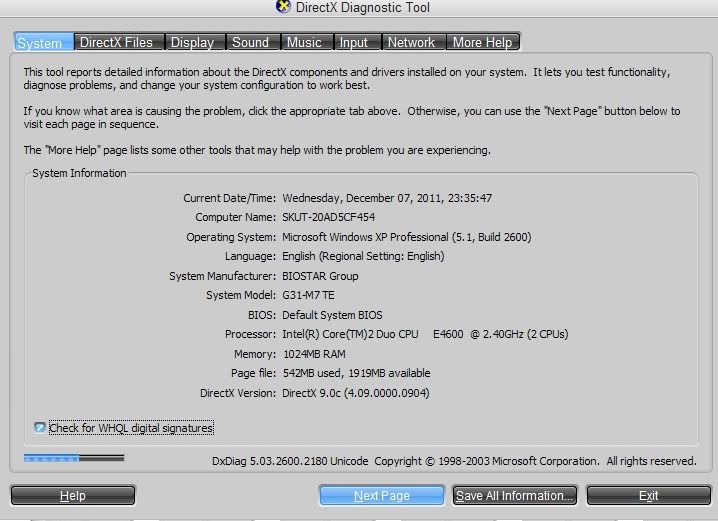
Task: Click Save All Information button
Action: click(515, 495)
